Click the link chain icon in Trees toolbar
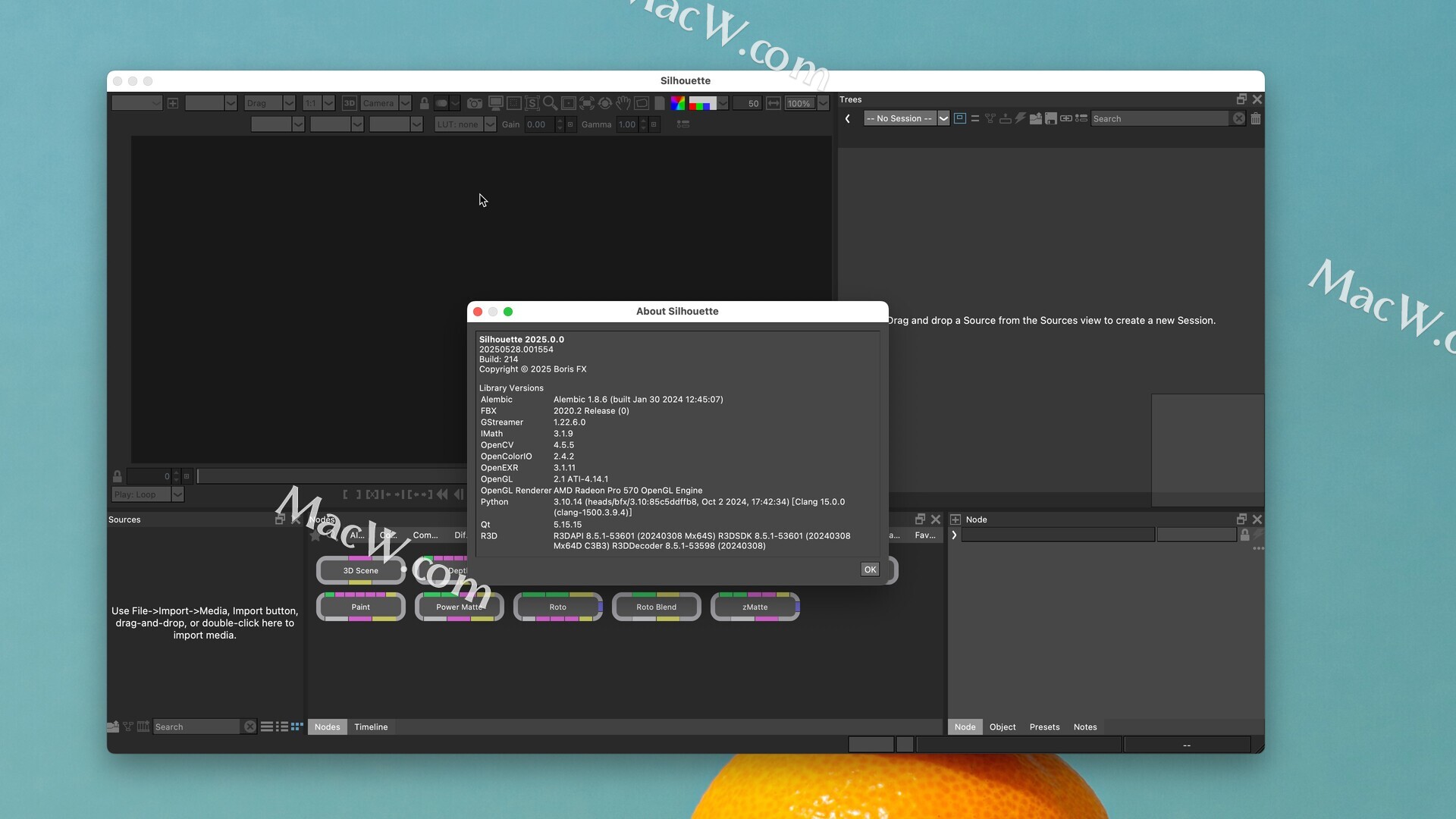The width and height of the screenshot is (1456, 819). 1066,118
